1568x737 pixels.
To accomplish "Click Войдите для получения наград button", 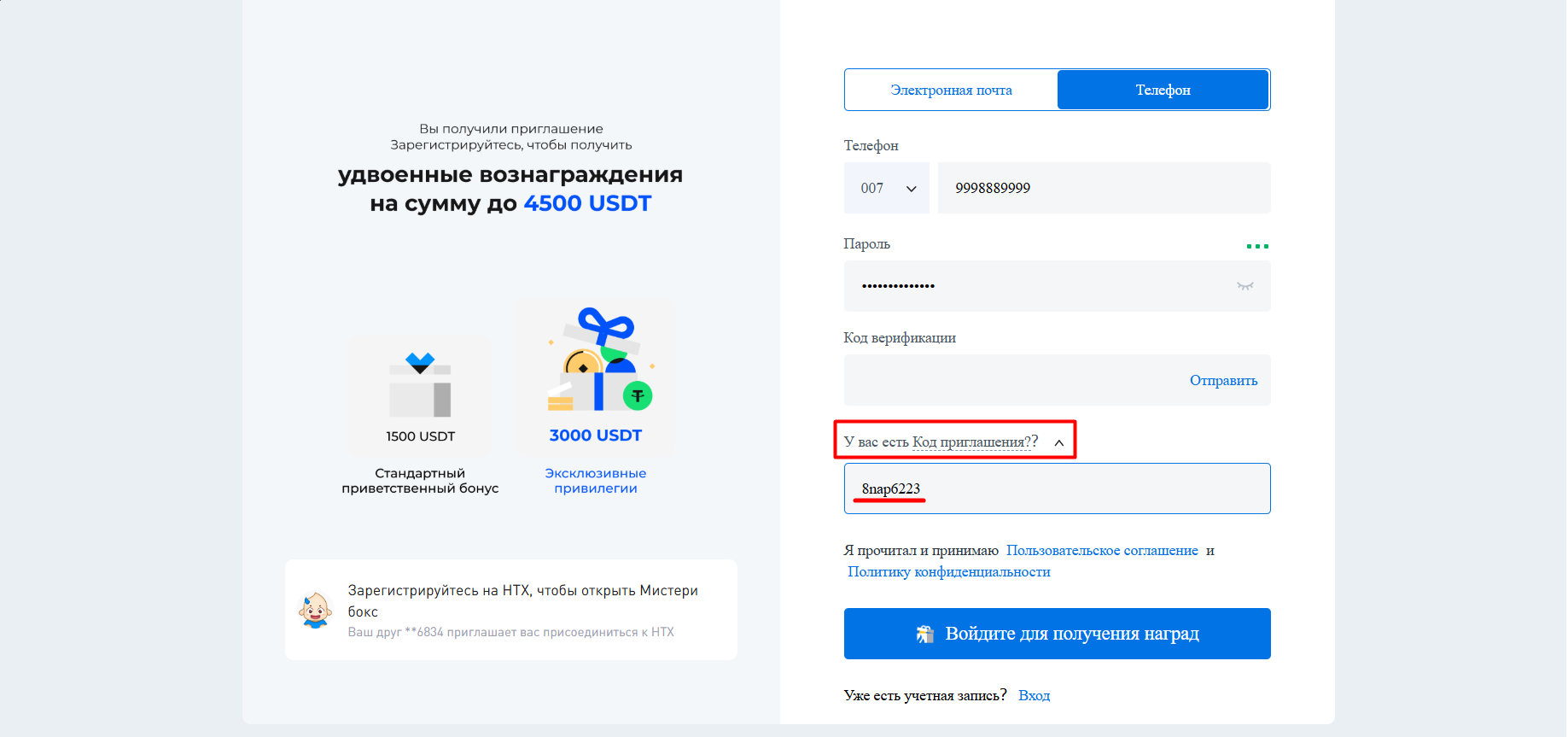I will 1058,634.
